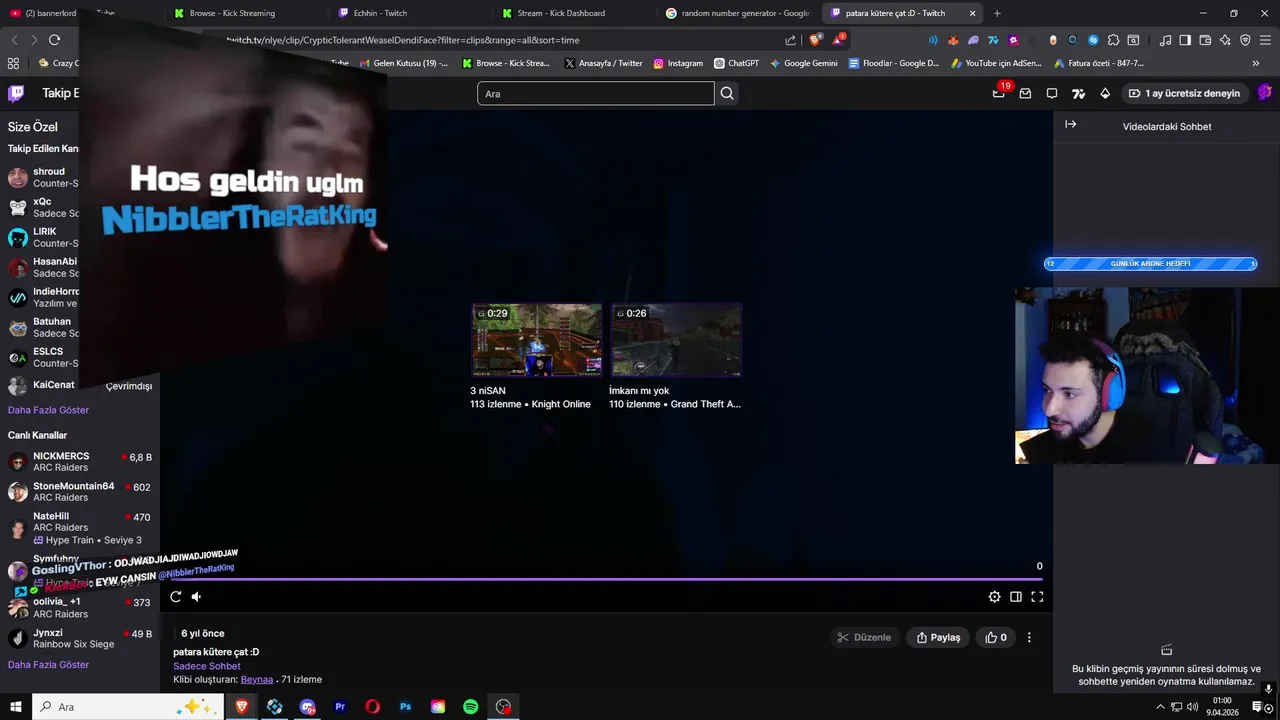Open the ChatGPT bookmark

[736, 63]
